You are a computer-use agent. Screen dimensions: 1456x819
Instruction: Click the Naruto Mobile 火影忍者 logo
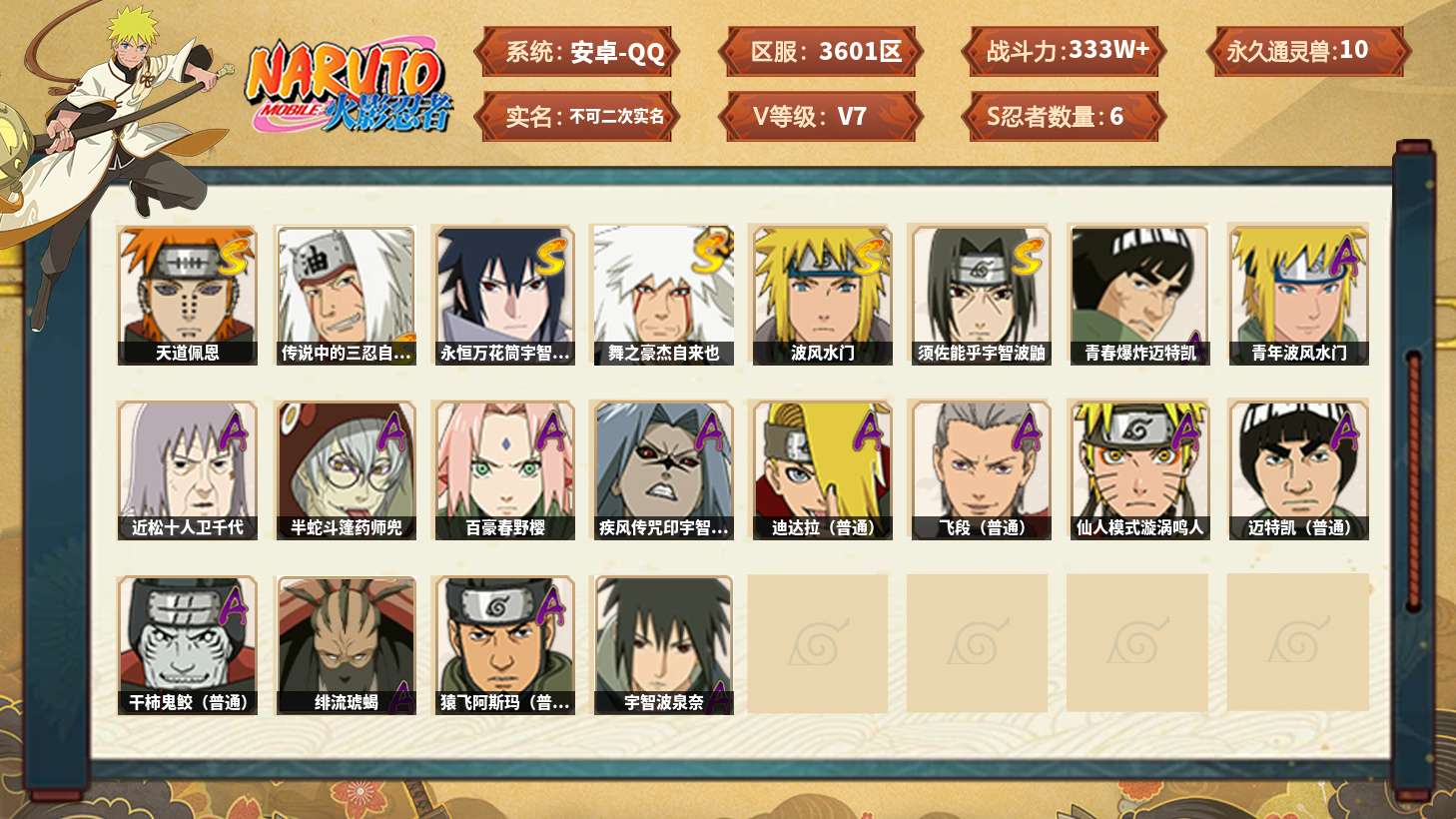(350, 85)
